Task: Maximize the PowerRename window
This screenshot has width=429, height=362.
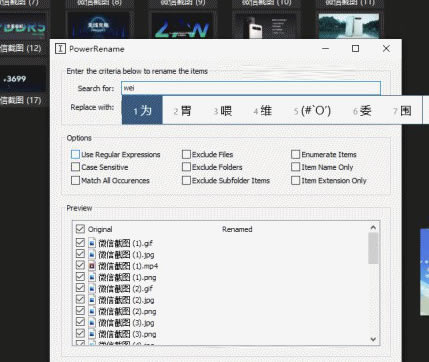Action: pyautogui.click(x=355, y=49)
